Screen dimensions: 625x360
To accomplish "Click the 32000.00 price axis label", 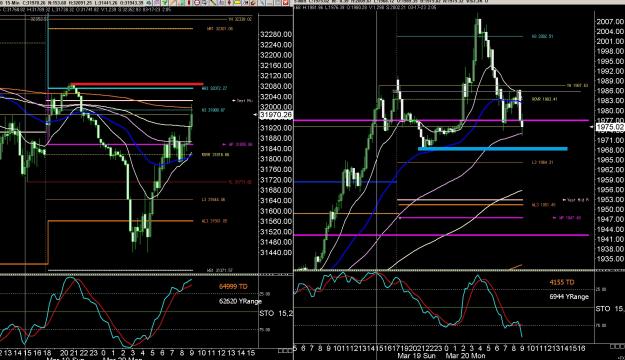I will [x=276, y=107].
